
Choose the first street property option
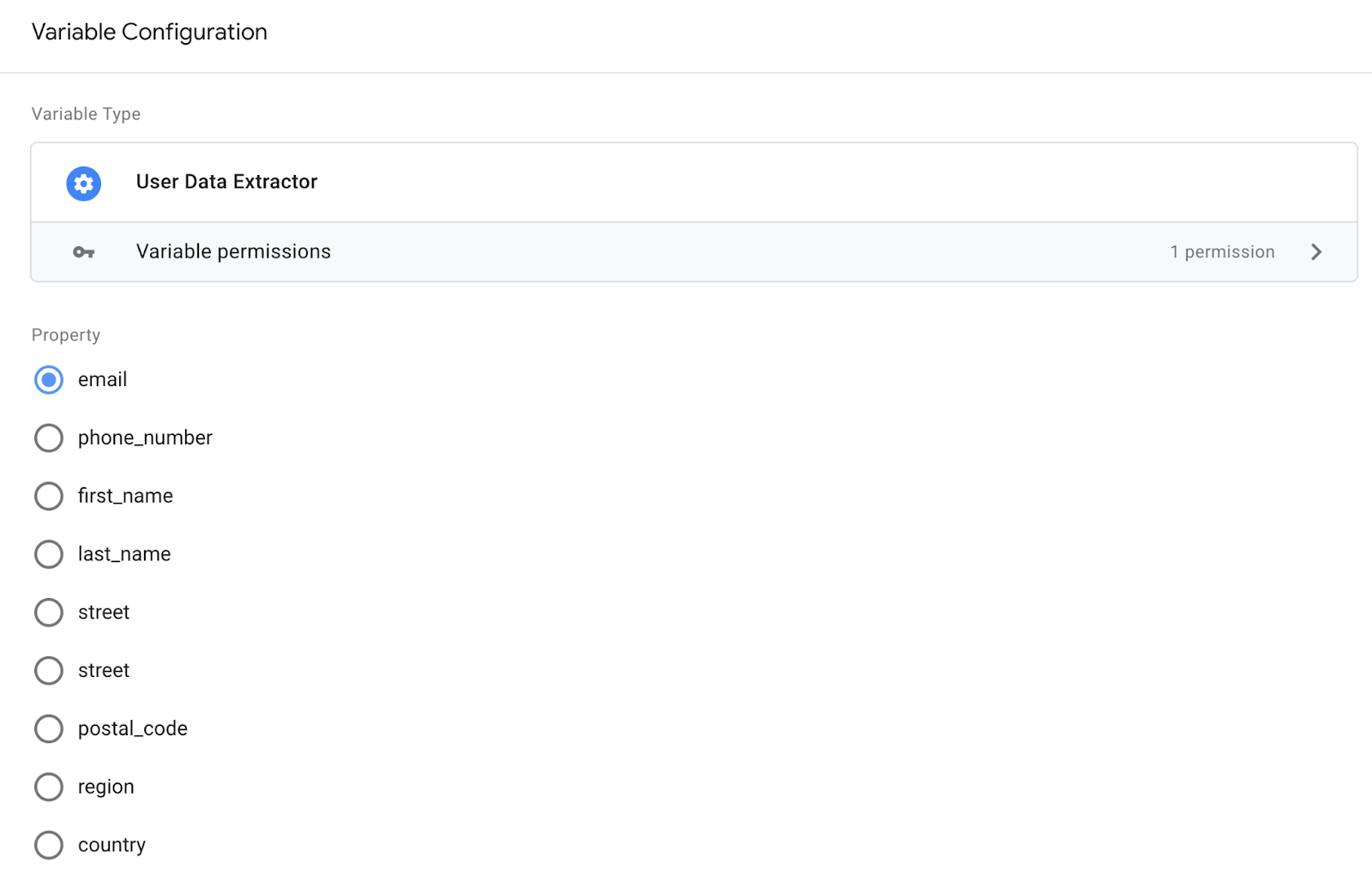point(49,612)
